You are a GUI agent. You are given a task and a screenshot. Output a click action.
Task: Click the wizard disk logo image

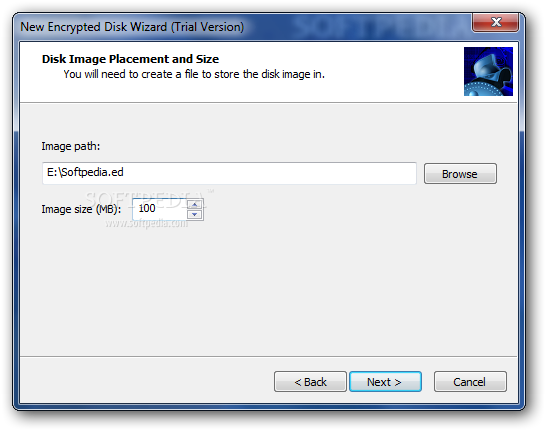488,71
